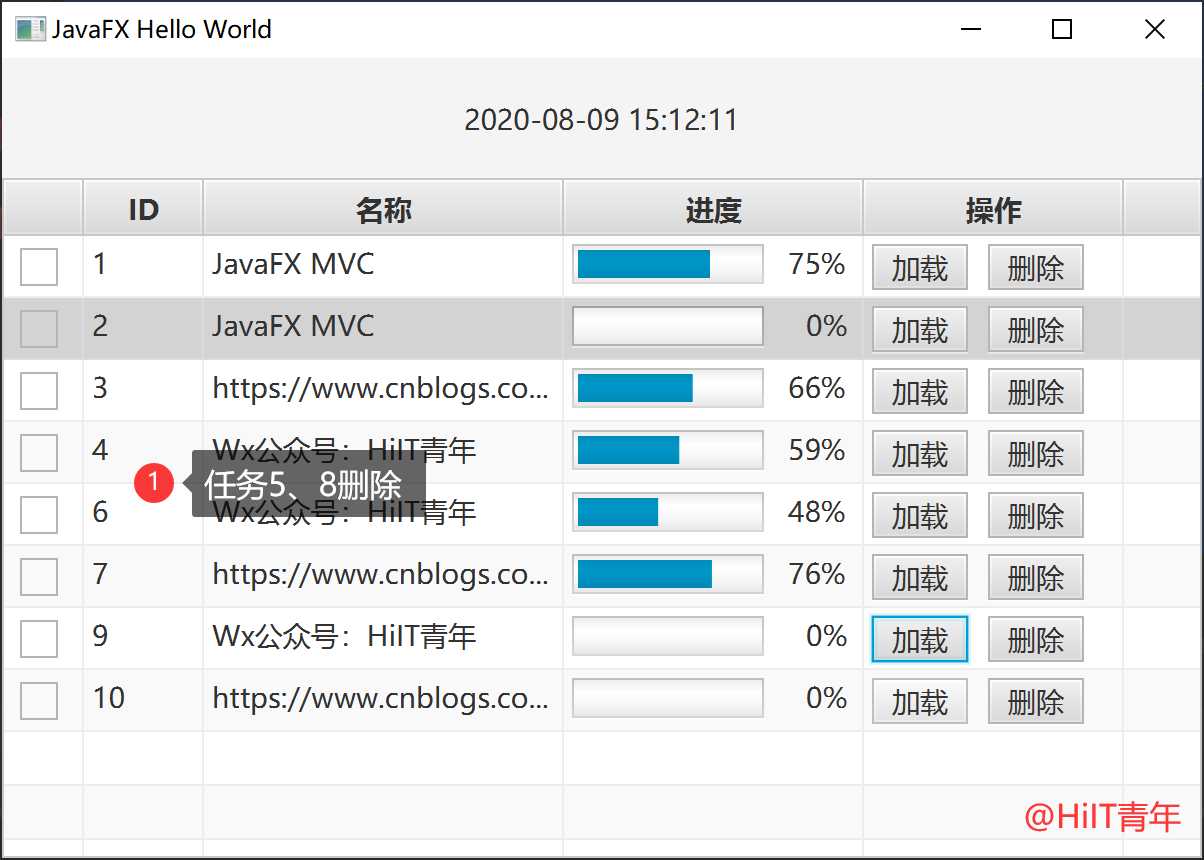Click the 操作 column header
Viewport: 1204px width, 860px height.
click(x=993, y=209)
